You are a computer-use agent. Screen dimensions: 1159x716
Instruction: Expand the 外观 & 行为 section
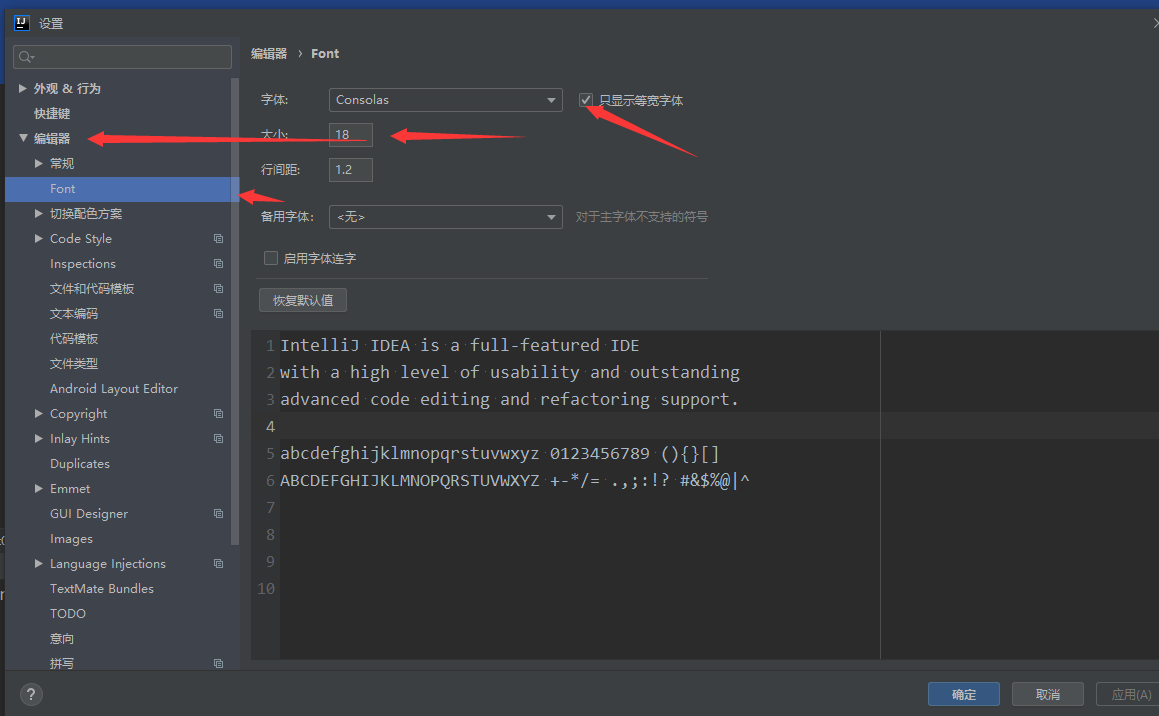tap(23, 89)
